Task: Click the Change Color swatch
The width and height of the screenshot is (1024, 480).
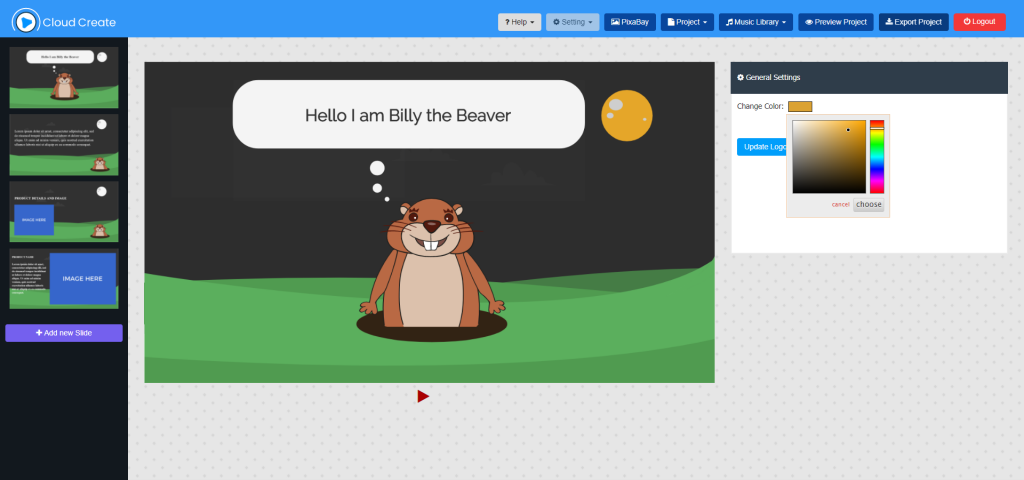Action: 799,106
